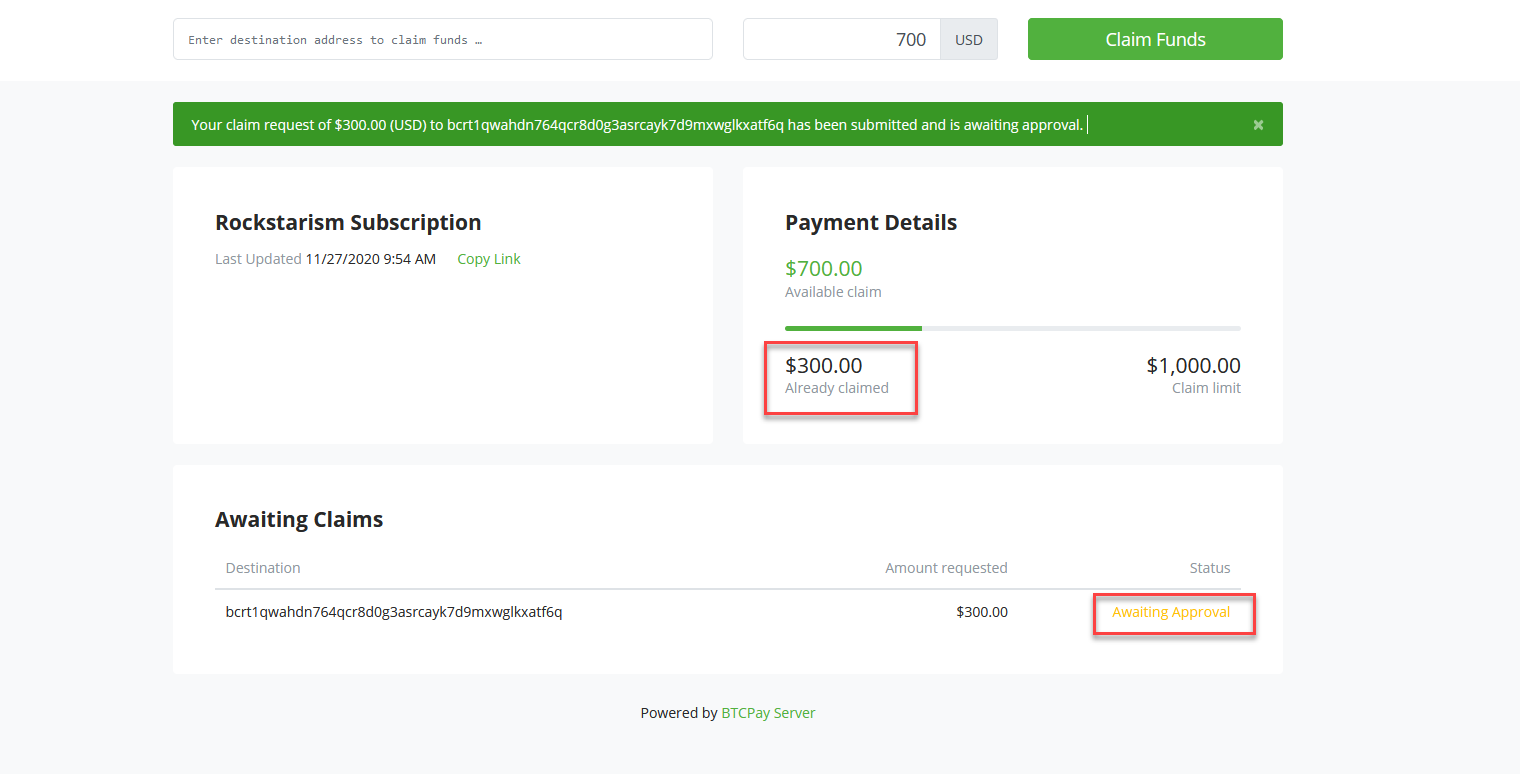Click the Rockstarism Subscription heading
Viewport: 1520px width, 774px height.
(x=348, y=222)
